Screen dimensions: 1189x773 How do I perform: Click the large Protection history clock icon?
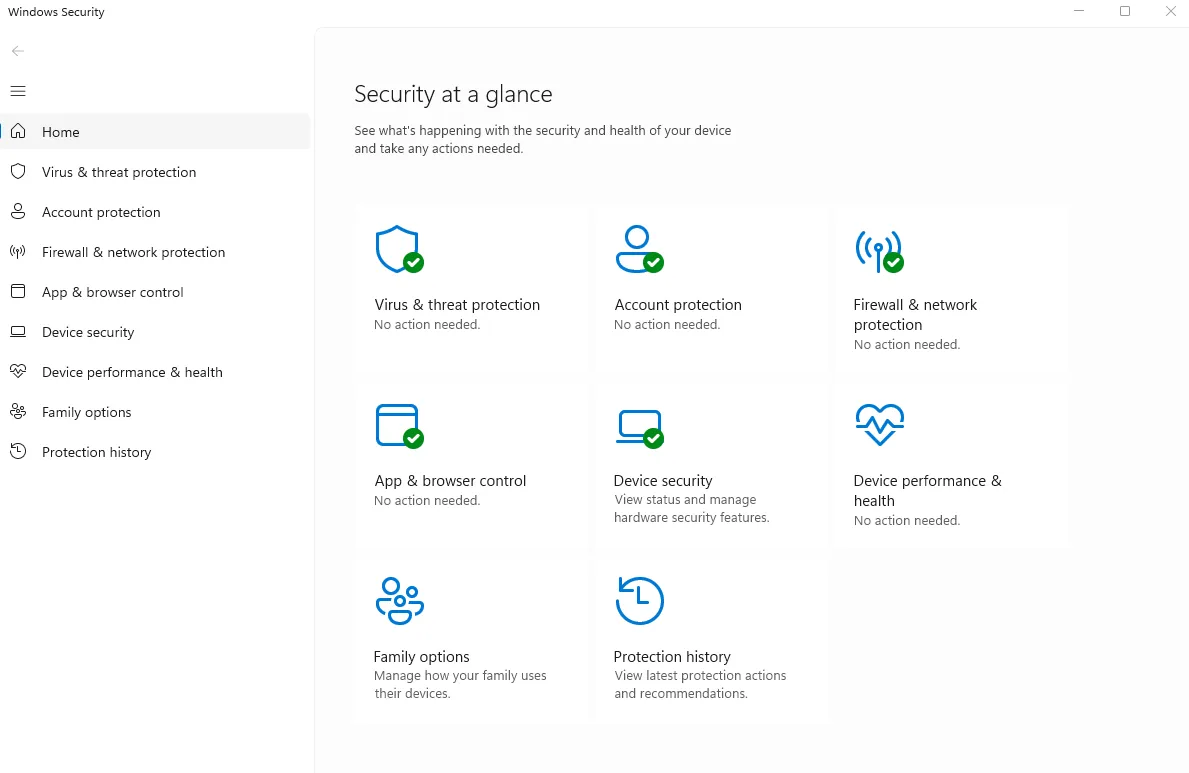click(639, 601)
